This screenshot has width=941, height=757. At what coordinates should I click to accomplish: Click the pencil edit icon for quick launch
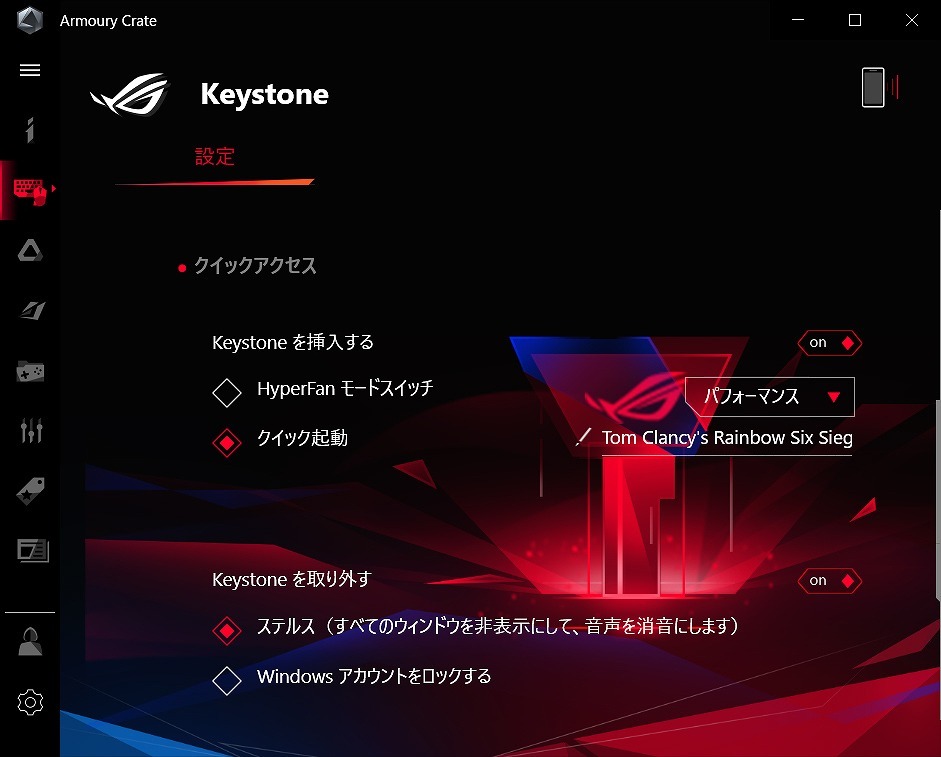tap(583, 437)
